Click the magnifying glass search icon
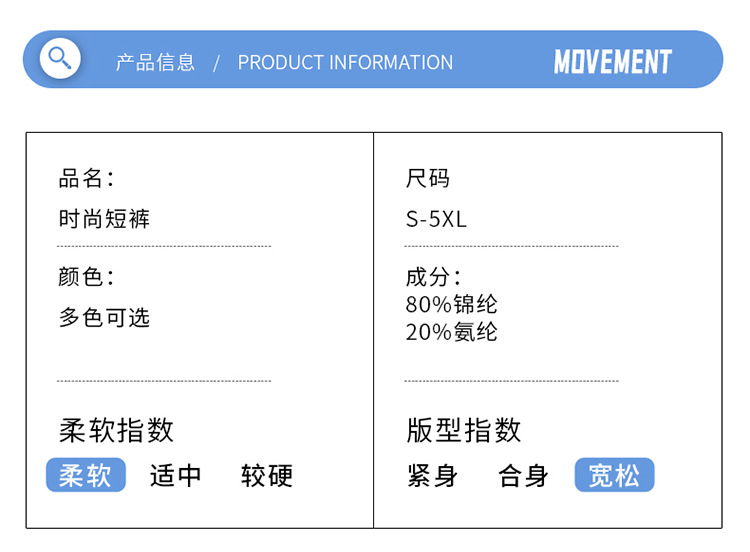The image size is (750, 552). (x=59, y=57)
